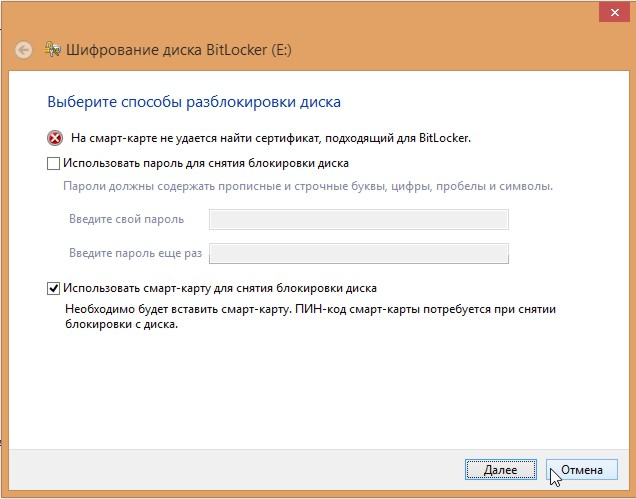Click the "Далее" button

coord(501,470)
